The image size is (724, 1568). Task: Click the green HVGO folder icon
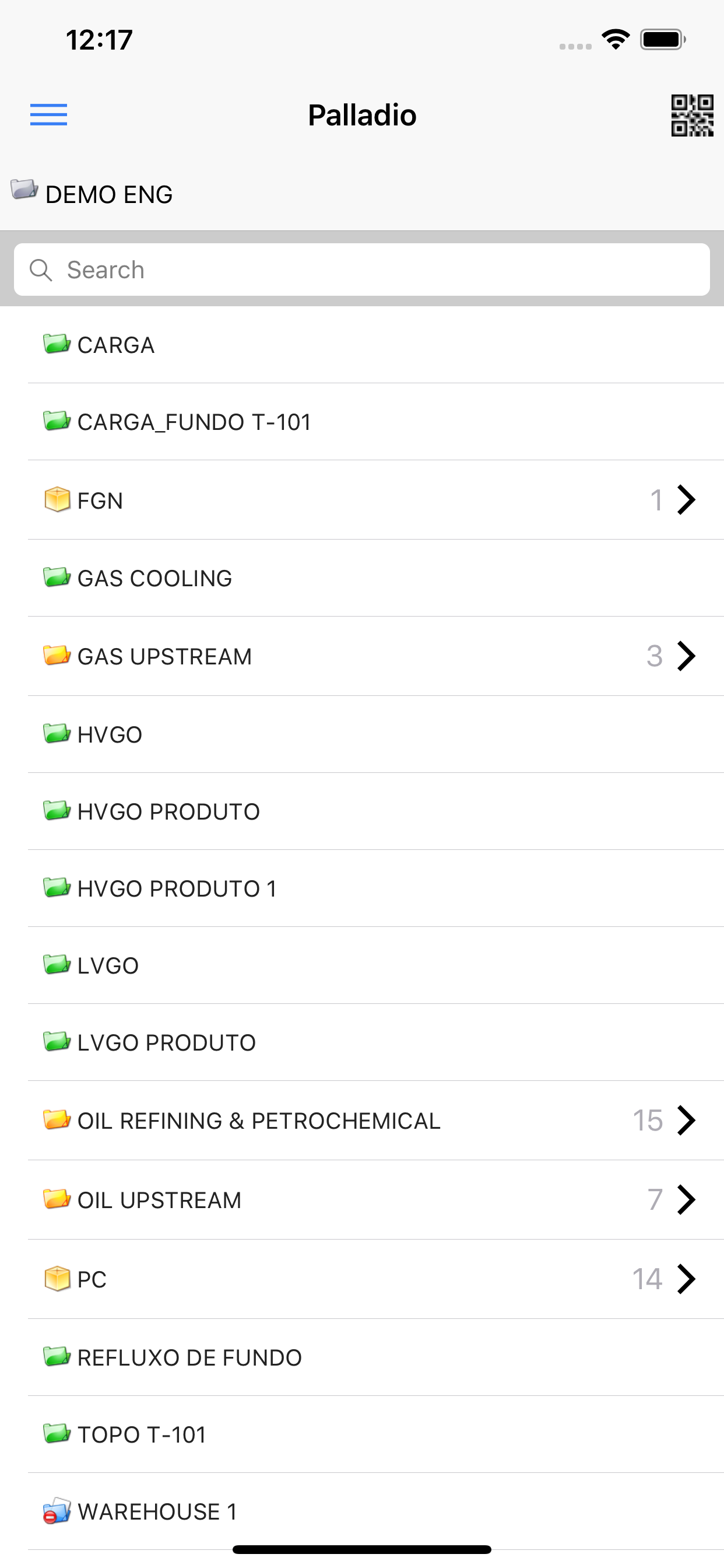coord(57,733)
